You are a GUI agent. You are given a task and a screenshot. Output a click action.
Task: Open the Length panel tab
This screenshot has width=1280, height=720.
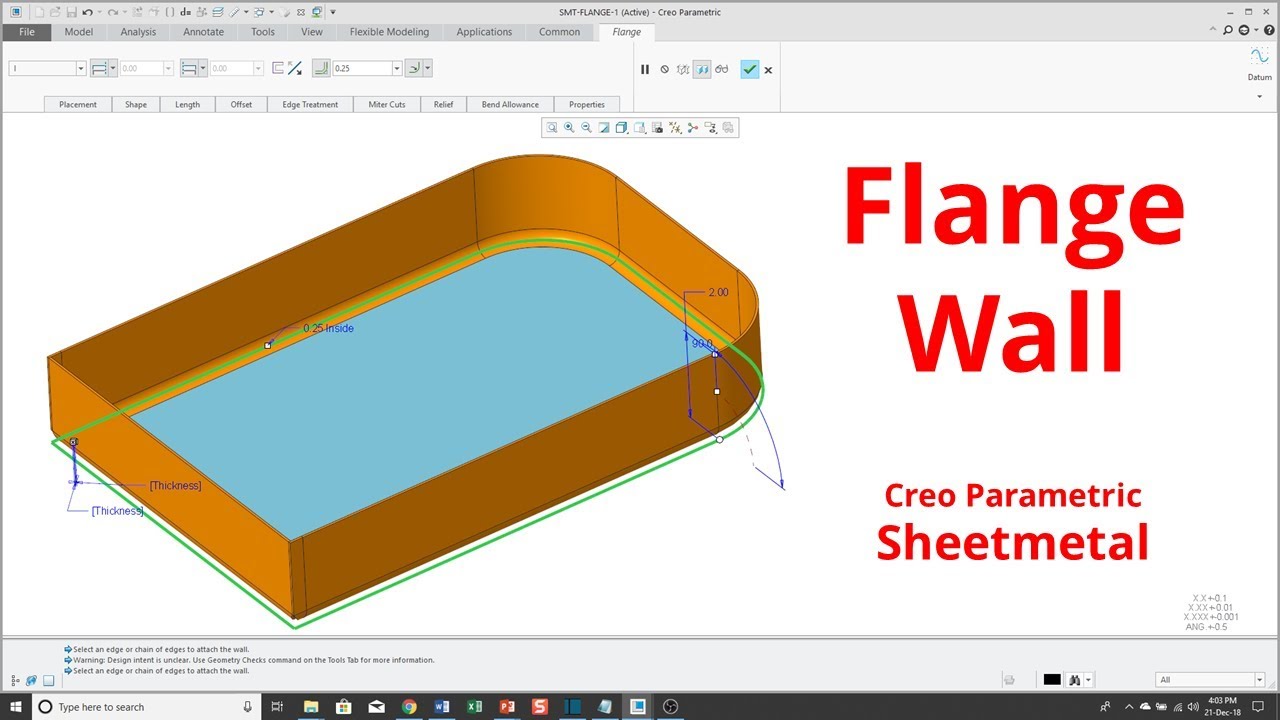pos(188,104)
